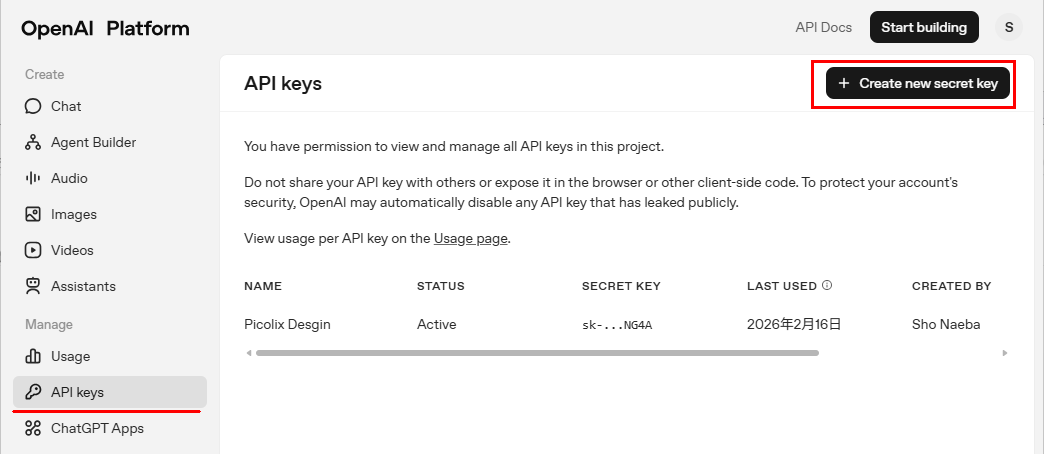1044x454 pixels.
Task: Click the Images picture icon
Action: point(33,214)
